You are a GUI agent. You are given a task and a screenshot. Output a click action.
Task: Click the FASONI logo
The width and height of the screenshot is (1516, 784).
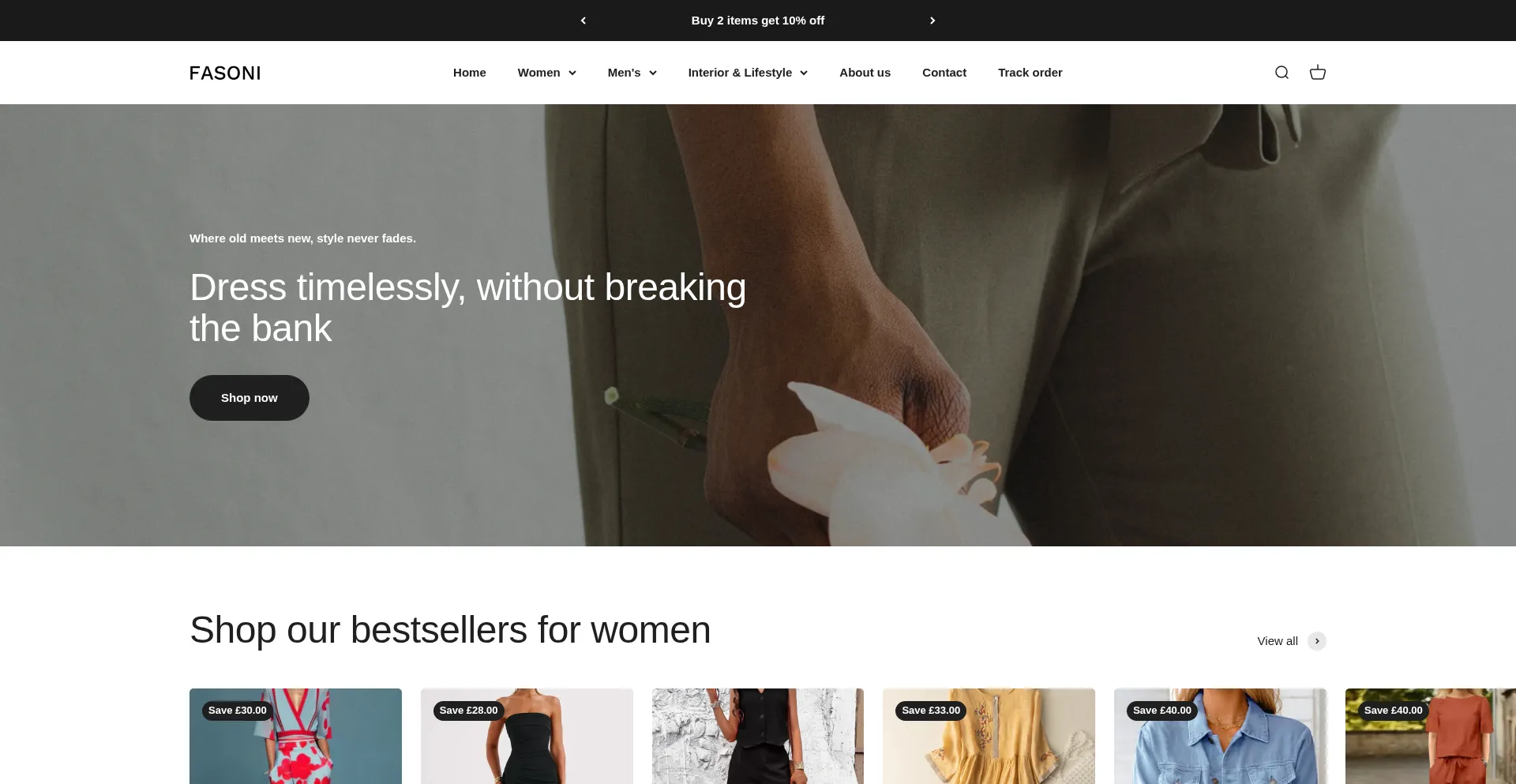(x=225, y=73)
